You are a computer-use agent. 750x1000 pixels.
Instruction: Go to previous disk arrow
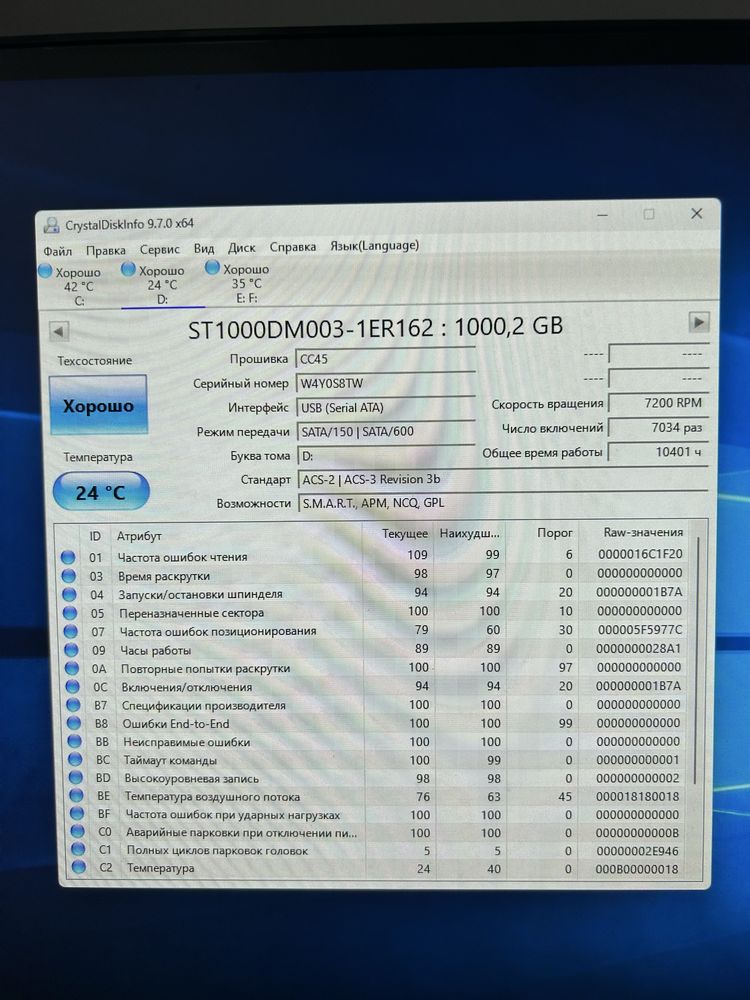[x=59, y=331]
